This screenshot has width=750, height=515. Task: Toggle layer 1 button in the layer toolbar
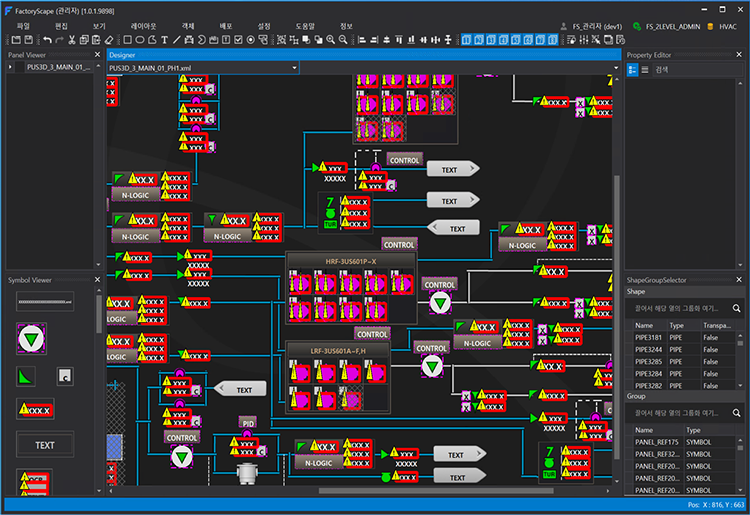click(468, 39)
